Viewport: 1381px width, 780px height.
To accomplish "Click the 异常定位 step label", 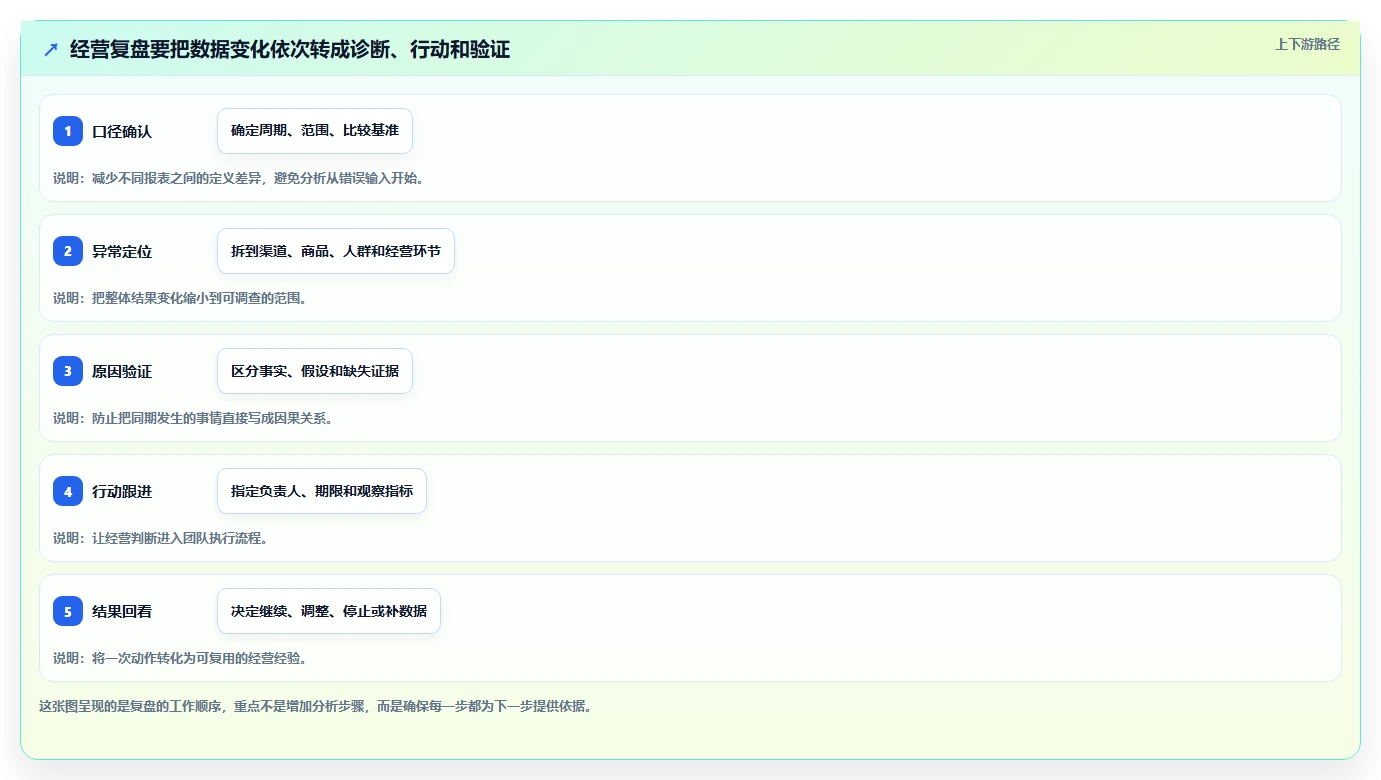I will (x=122, y=251).
